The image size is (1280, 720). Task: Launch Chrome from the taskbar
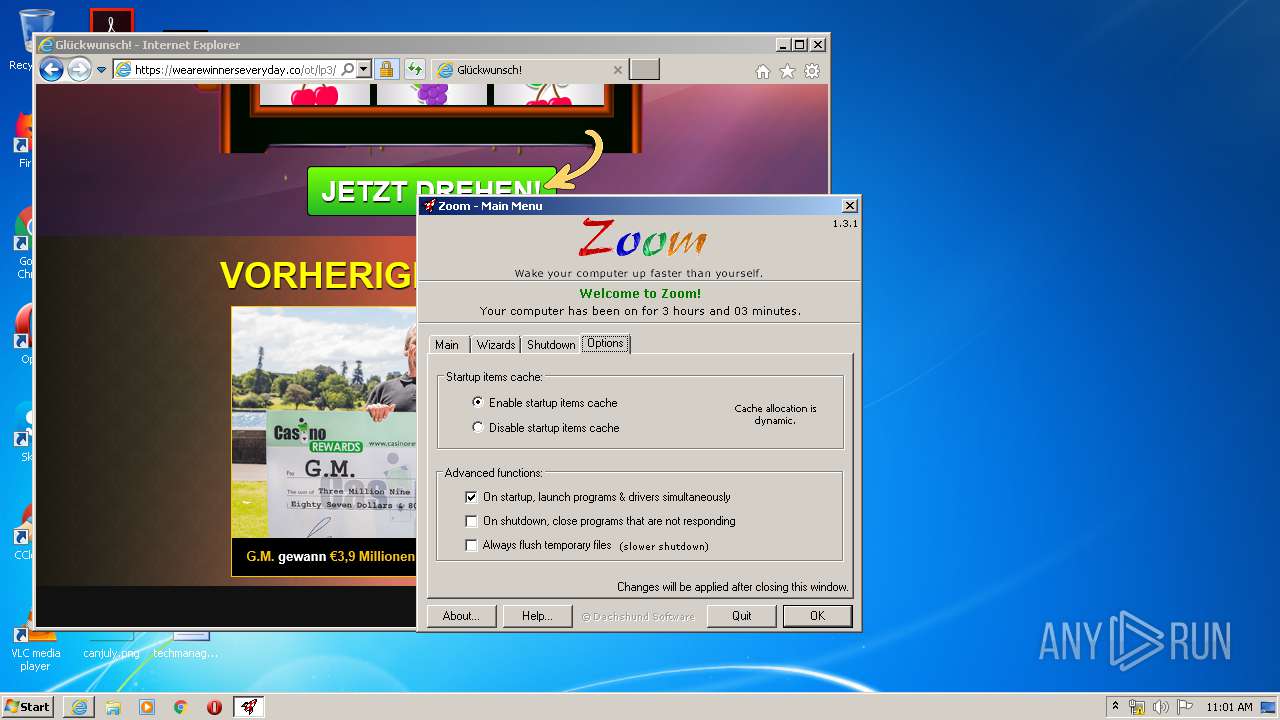pos(180,707)
